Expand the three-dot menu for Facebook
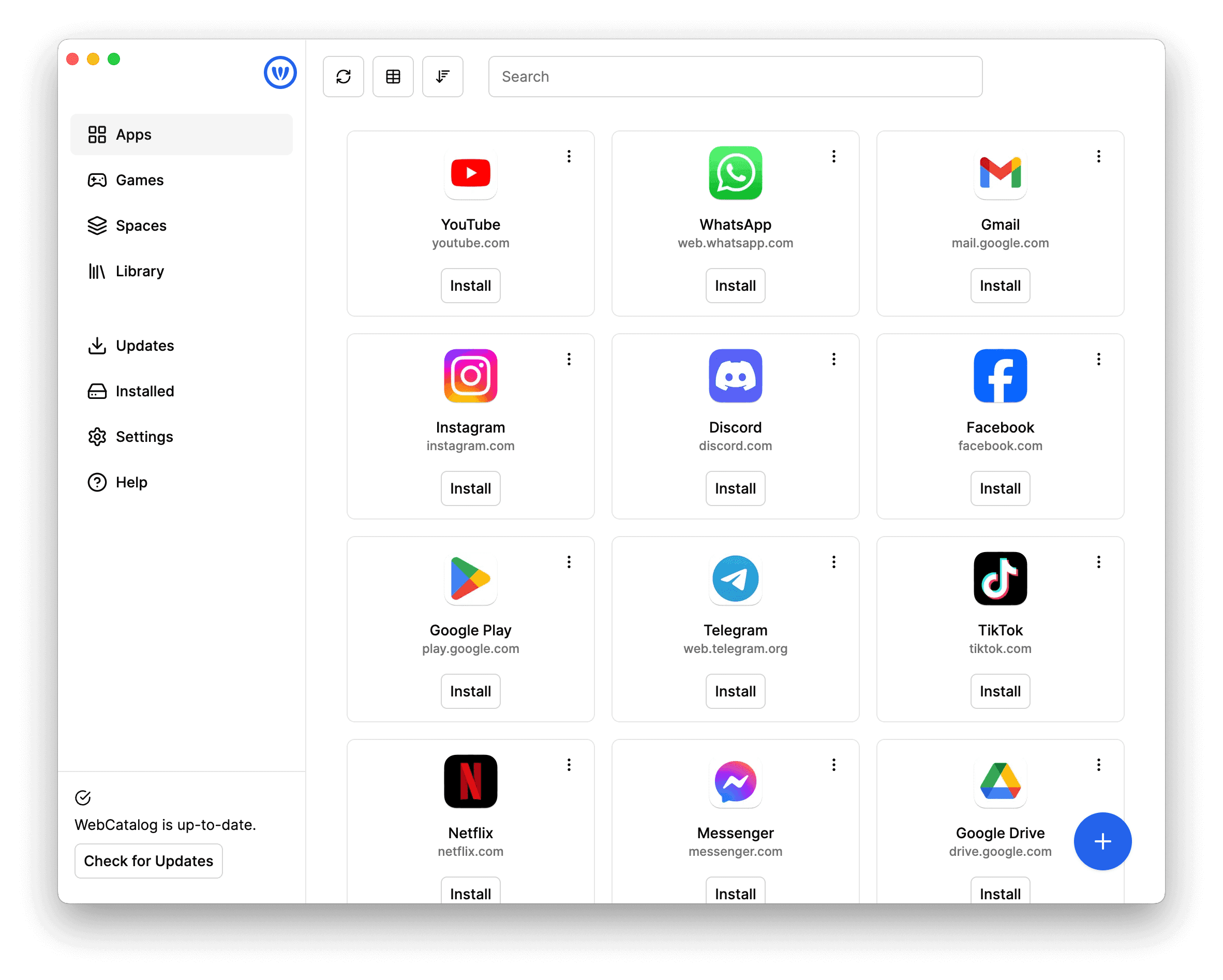 pos(1099,359)
